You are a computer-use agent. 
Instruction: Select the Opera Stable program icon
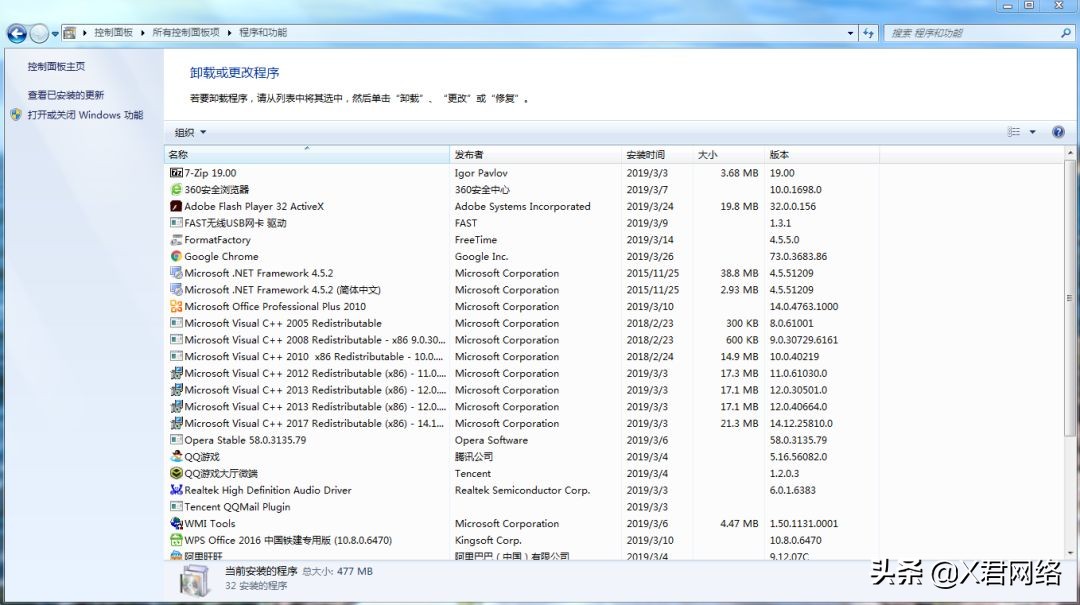click(x=176, y=440)
